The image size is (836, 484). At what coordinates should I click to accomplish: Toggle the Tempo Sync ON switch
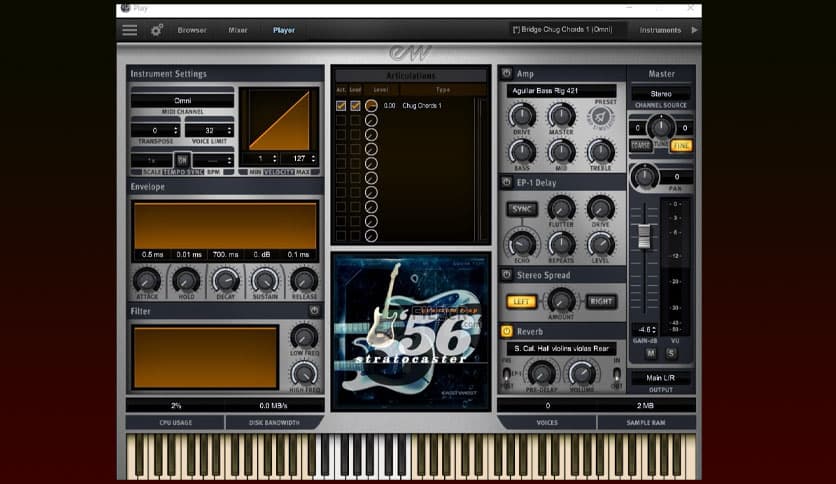(183, 160)
